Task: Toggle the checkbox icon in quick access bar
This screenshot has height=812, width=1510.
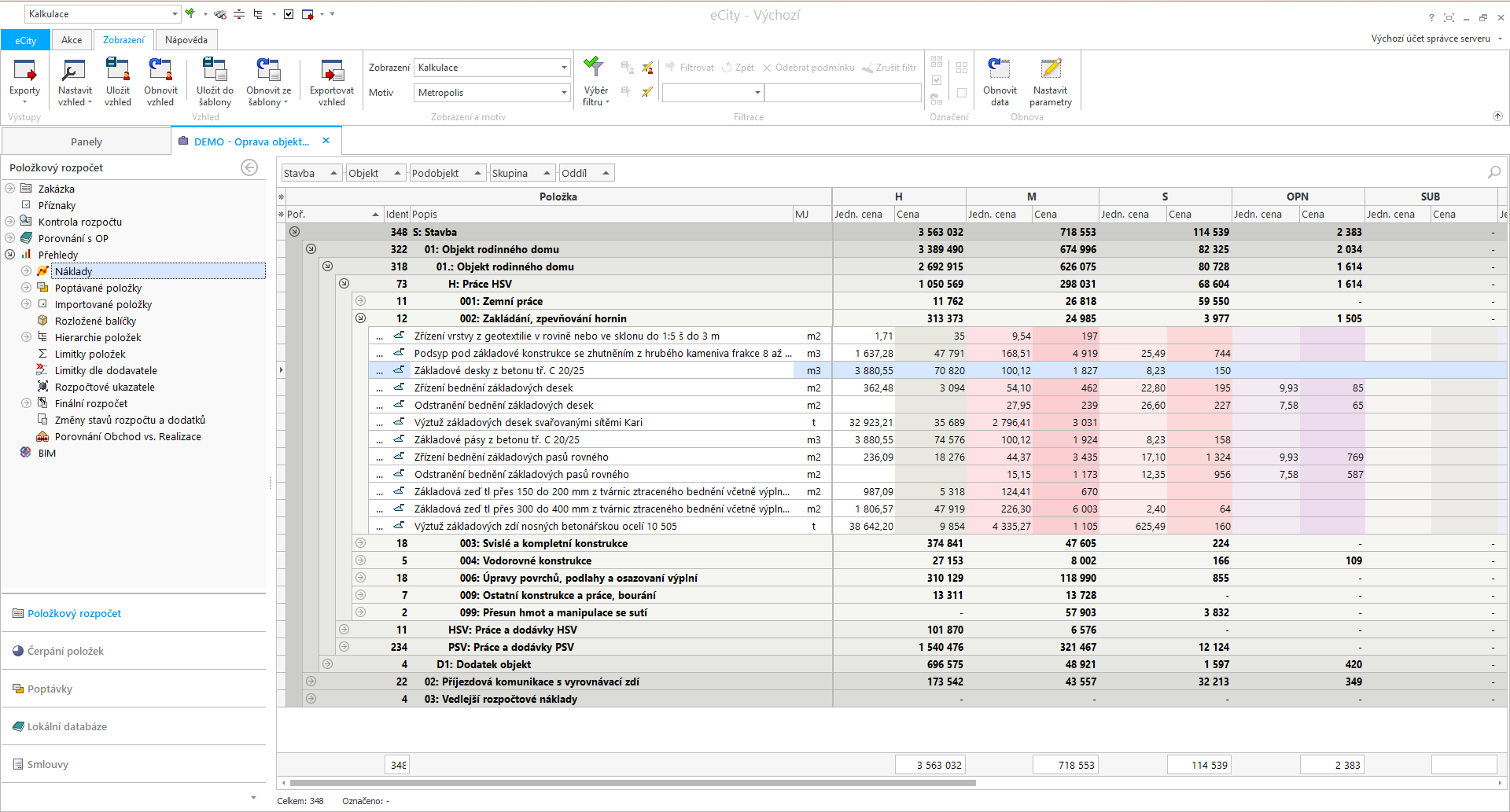Action: click(289, 14)
